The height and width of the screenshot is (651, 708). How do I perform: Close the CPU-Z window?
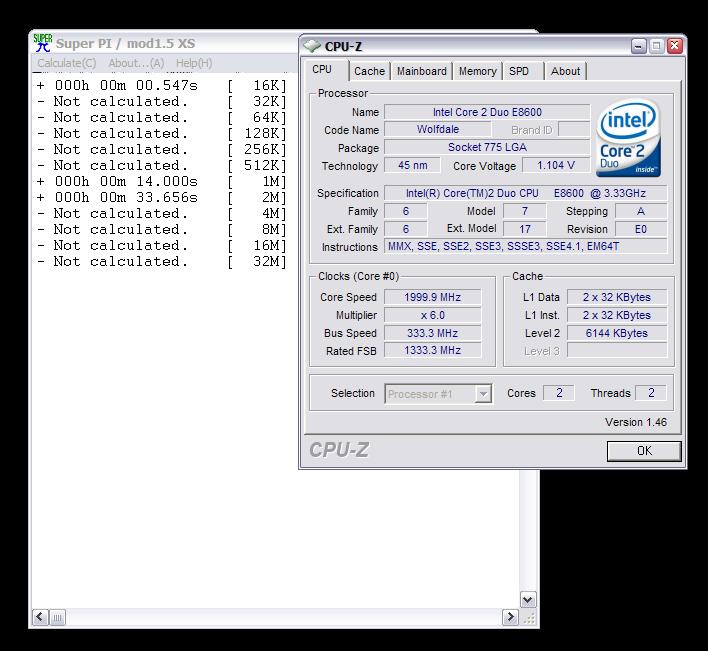point(674,46)
